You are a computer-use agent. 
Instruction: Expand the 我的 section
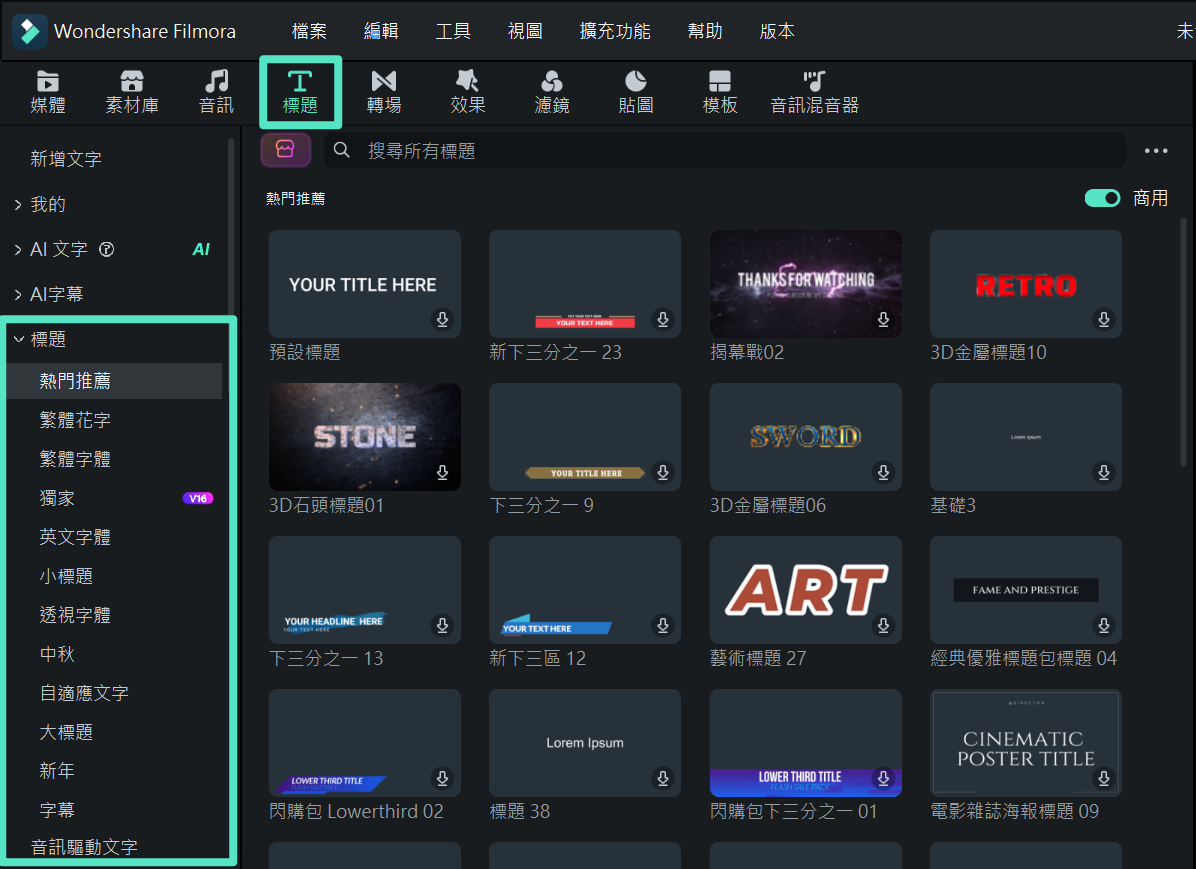18,204
